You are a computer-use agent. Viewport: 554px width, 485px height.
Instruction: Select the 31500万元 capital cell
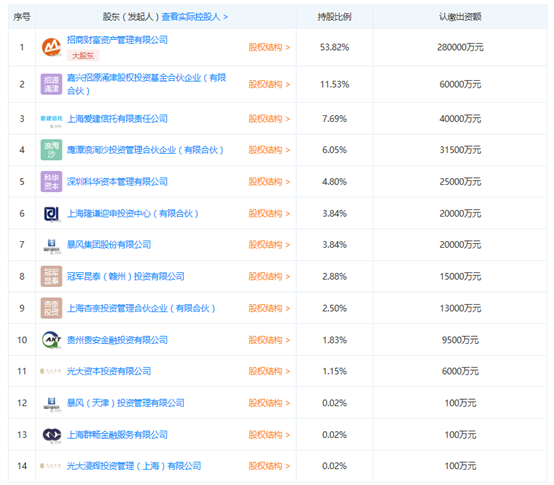coord(460,150)
